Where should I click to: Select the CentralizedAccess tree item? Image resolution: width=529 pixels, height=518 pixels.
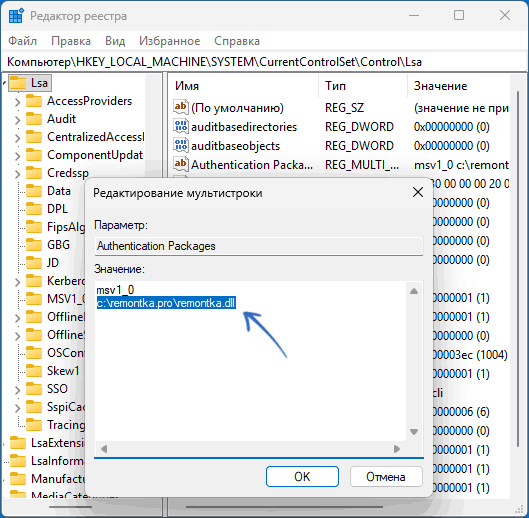pos(96,137)
